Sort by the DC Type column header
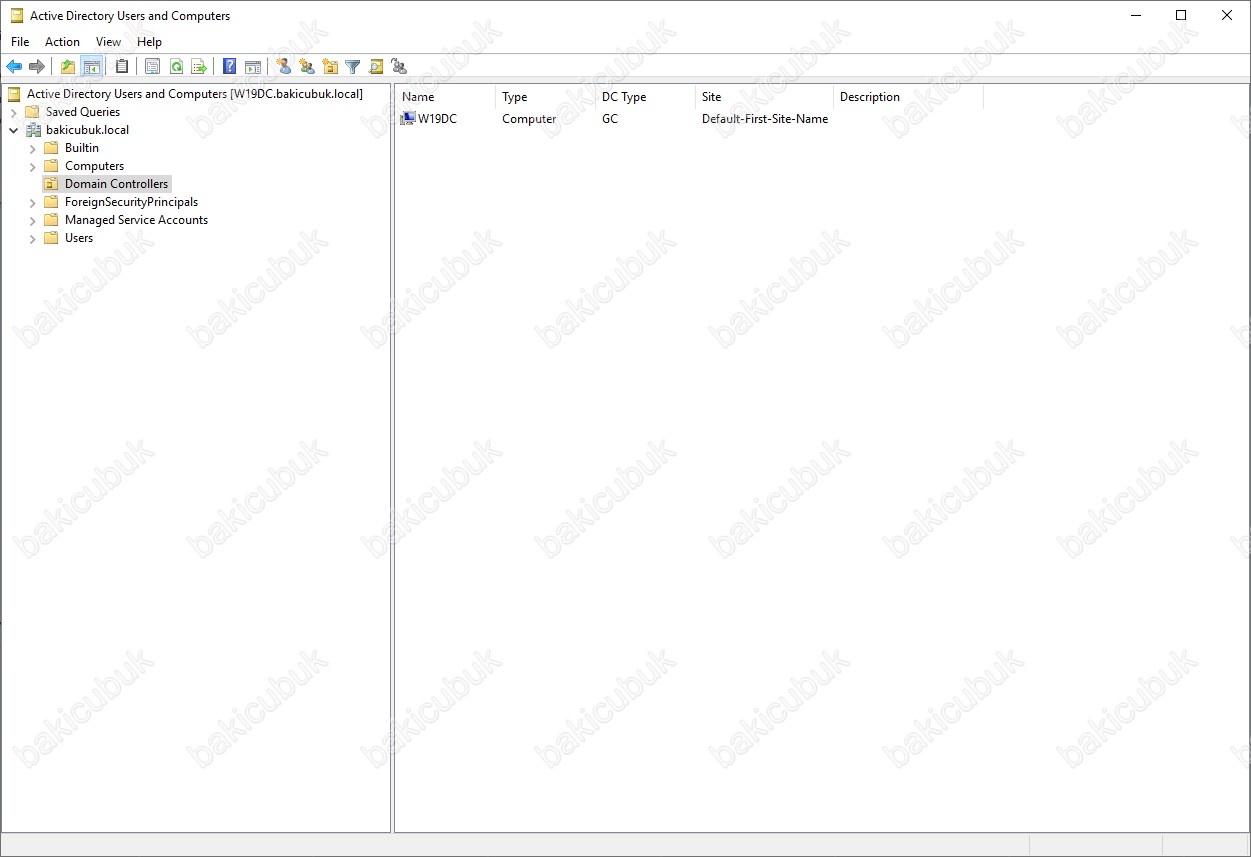The height and width of the screenshot is (857, 1251). [x=645, y=97]
